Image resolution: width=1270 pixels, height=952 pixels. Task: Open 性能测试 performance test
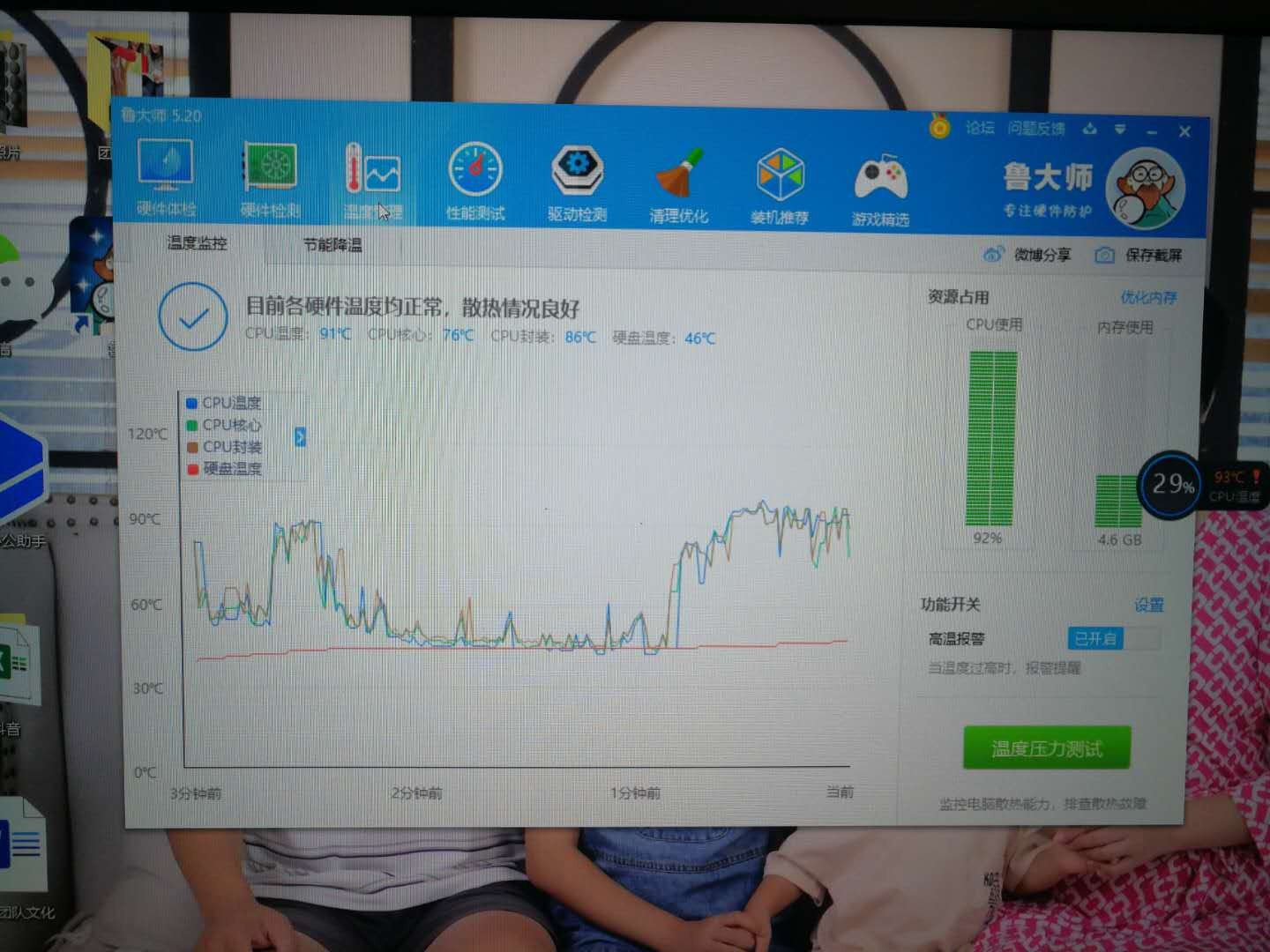[475, 182]
